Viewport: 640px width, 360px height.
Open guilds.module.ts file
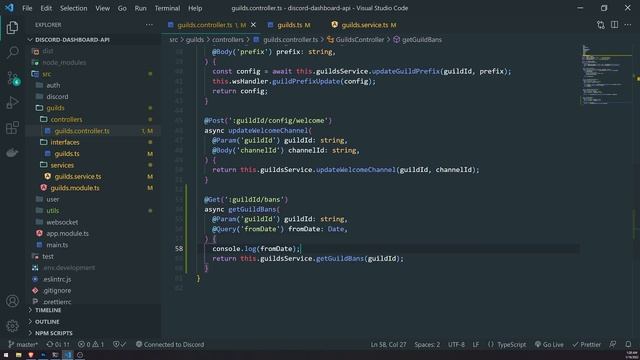[x=75, y=188]
